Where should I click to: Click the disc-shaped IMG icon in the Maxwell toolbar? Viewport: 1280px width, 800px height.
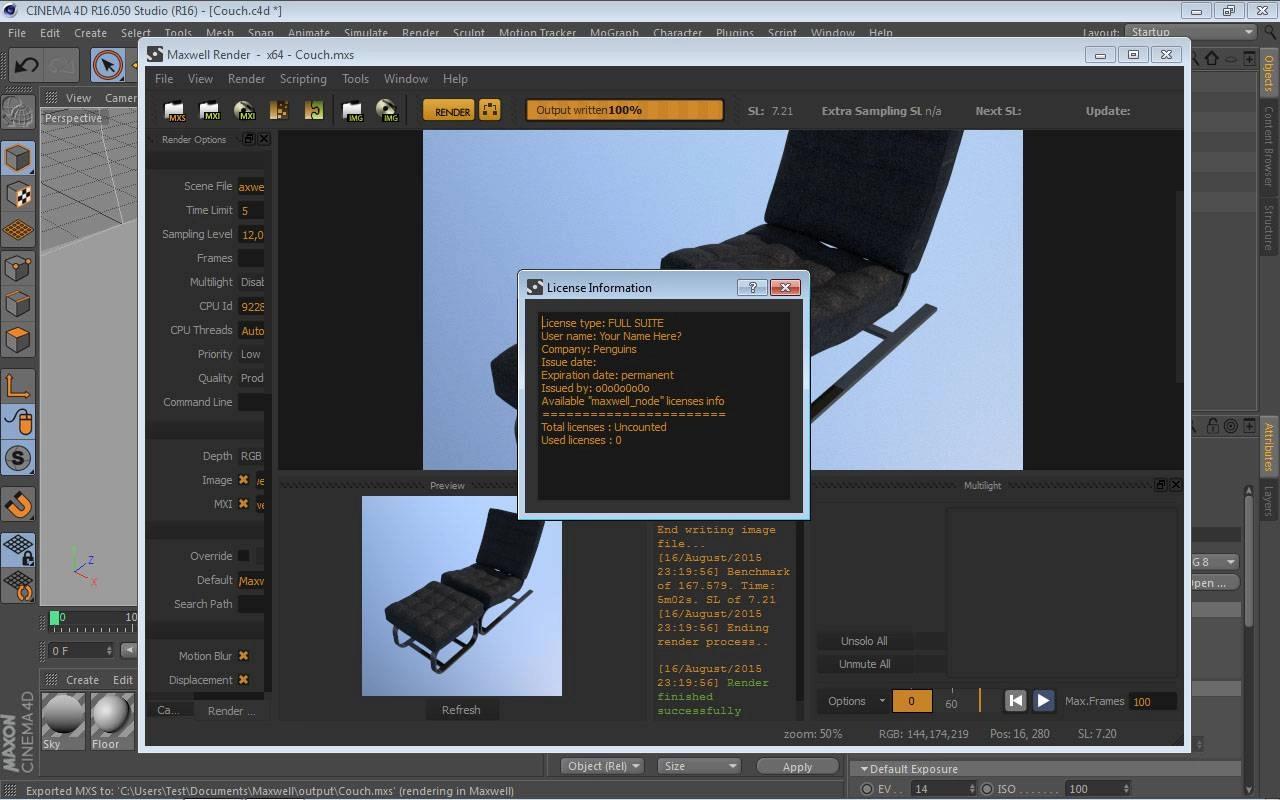387,111
